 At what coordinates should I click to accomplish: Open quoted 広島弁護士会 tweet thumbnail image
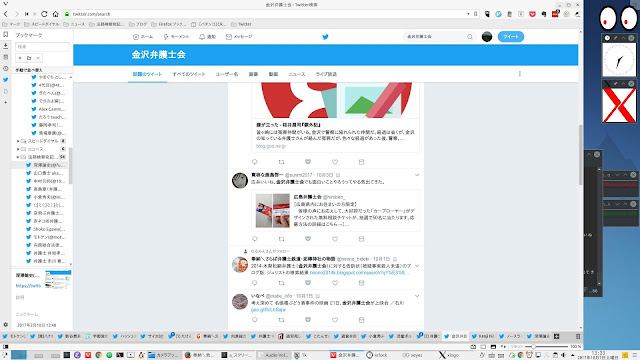[273, 211]
